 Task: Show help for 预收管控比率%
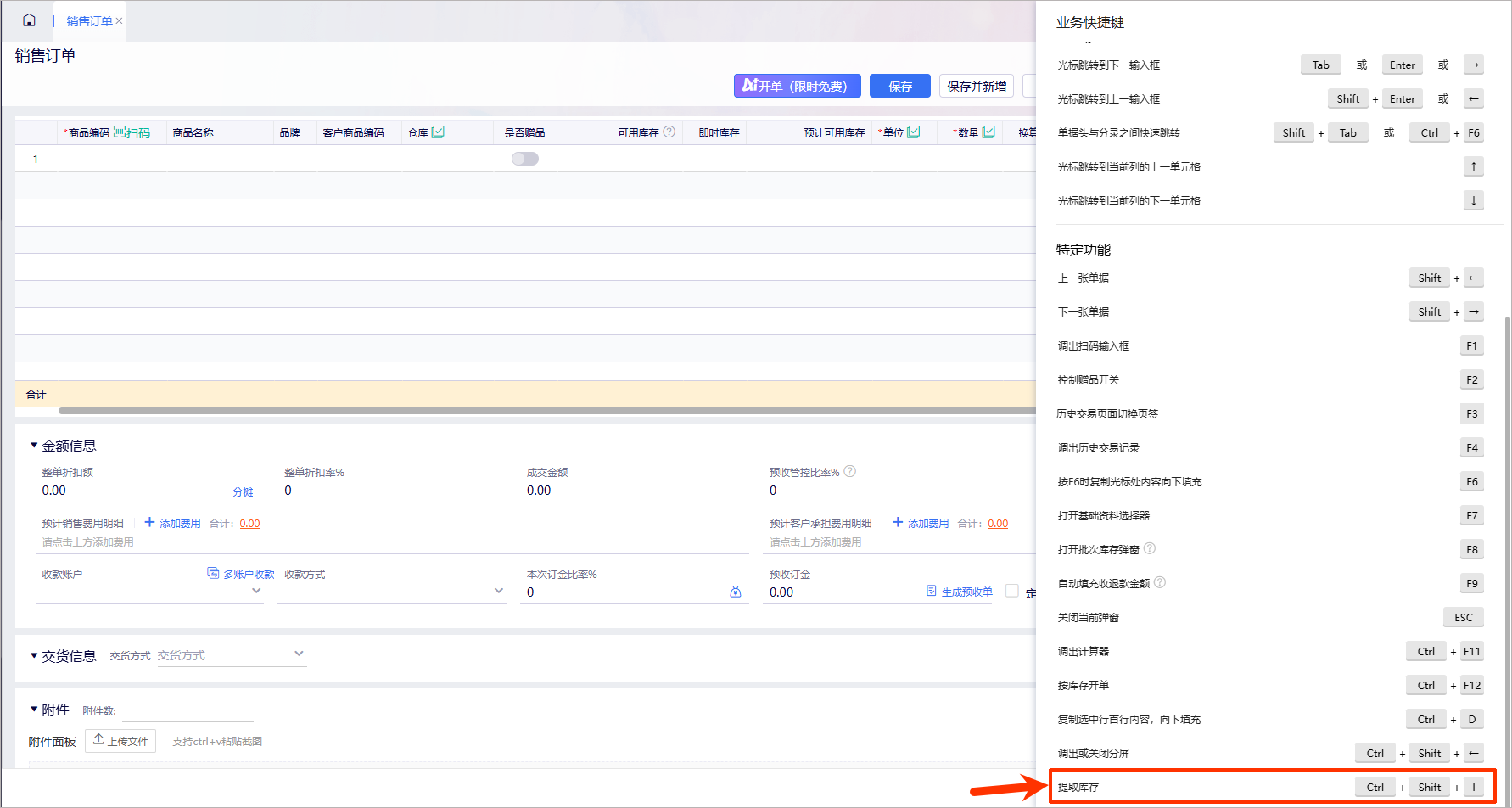pyautogui.click(x=850, y=471)
